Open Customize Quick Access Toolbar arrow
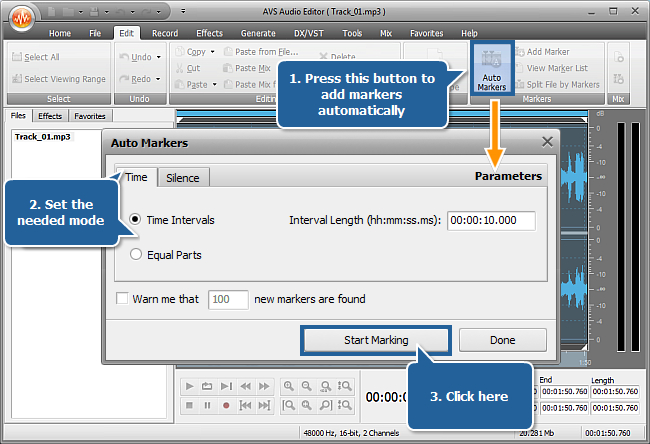650x444 pixels. 183,11
